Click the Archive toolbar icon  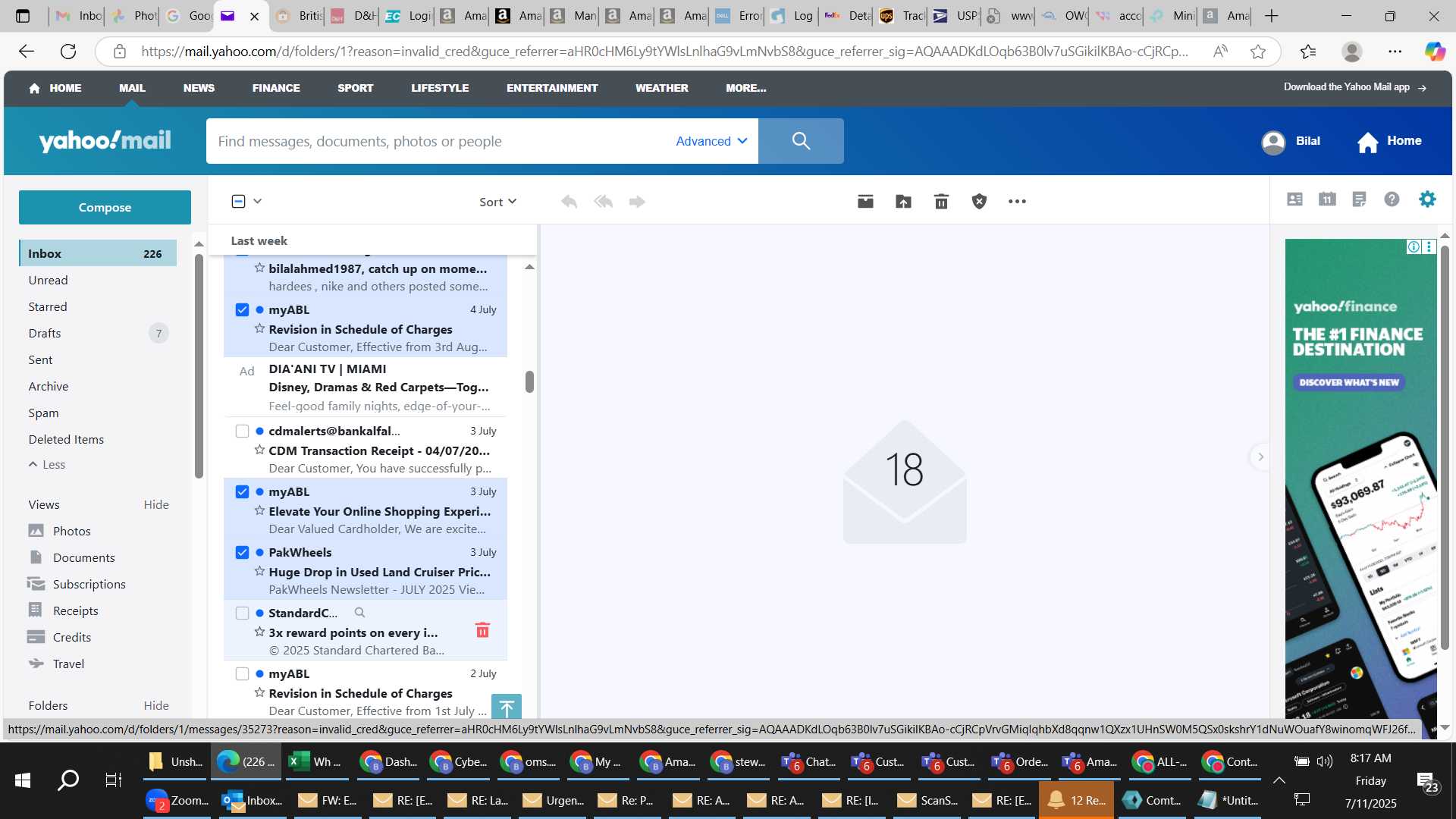865,202
